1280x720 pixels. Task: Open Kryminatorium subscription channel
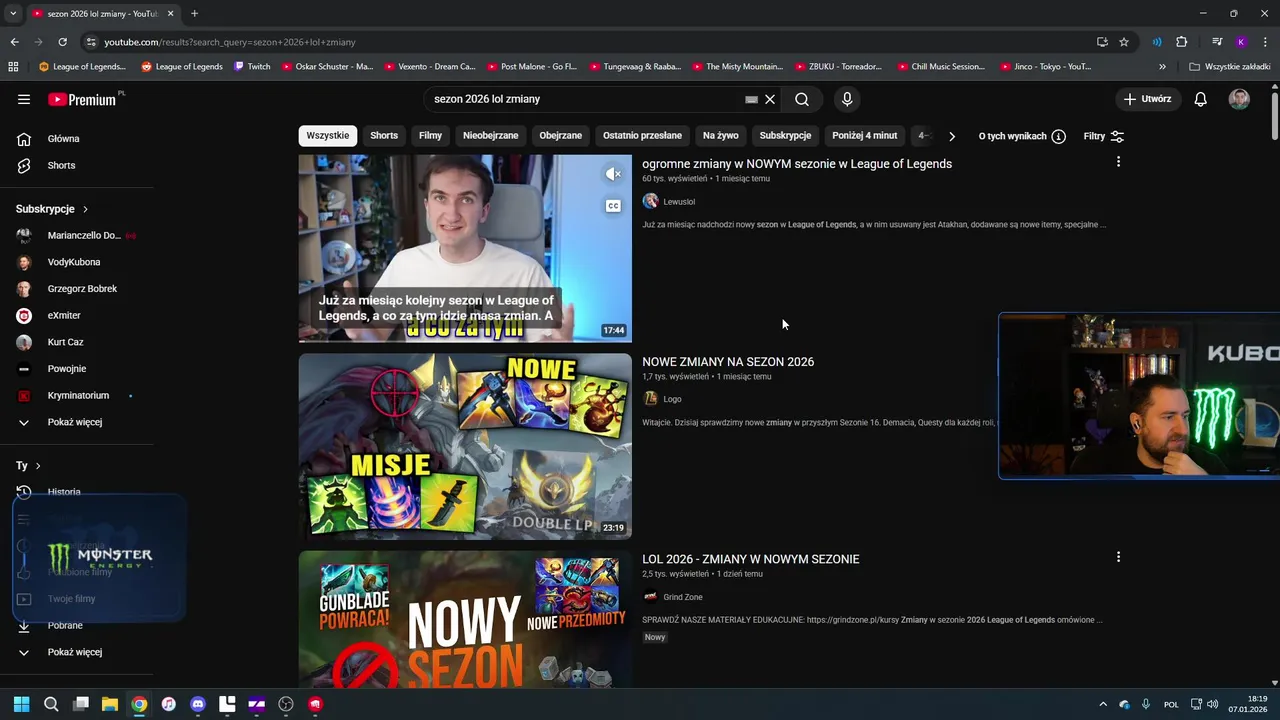[x=78, y=395]
